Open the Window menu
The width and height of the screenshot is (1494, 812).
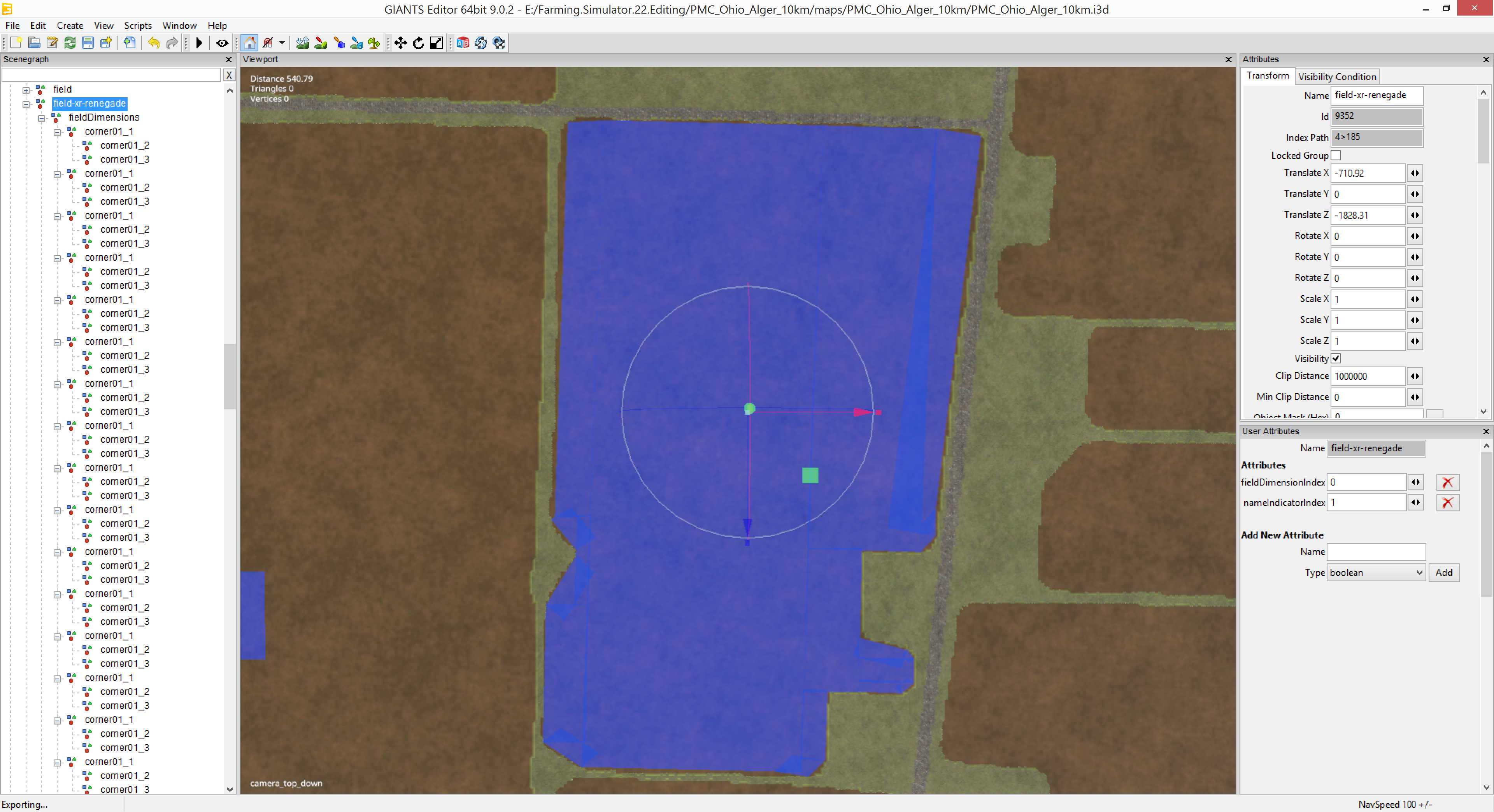(179, 26)
